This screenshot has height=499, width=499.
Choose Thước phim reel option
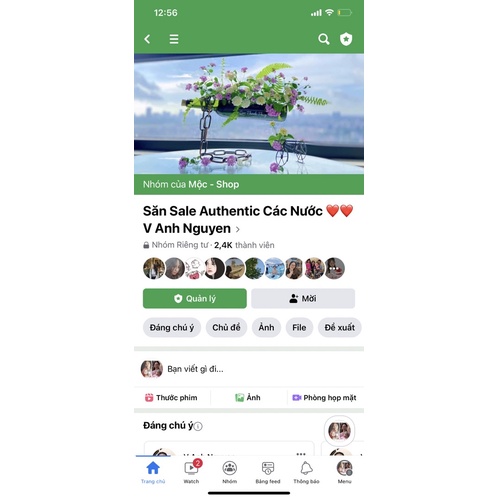pos(171,398)
